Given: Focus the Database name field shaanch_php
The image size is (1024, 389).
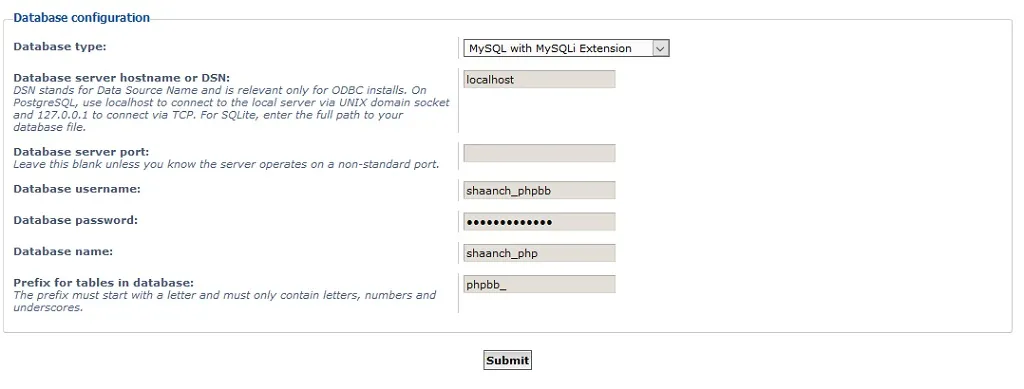Looking at the screenshot, I should [539, 253].
